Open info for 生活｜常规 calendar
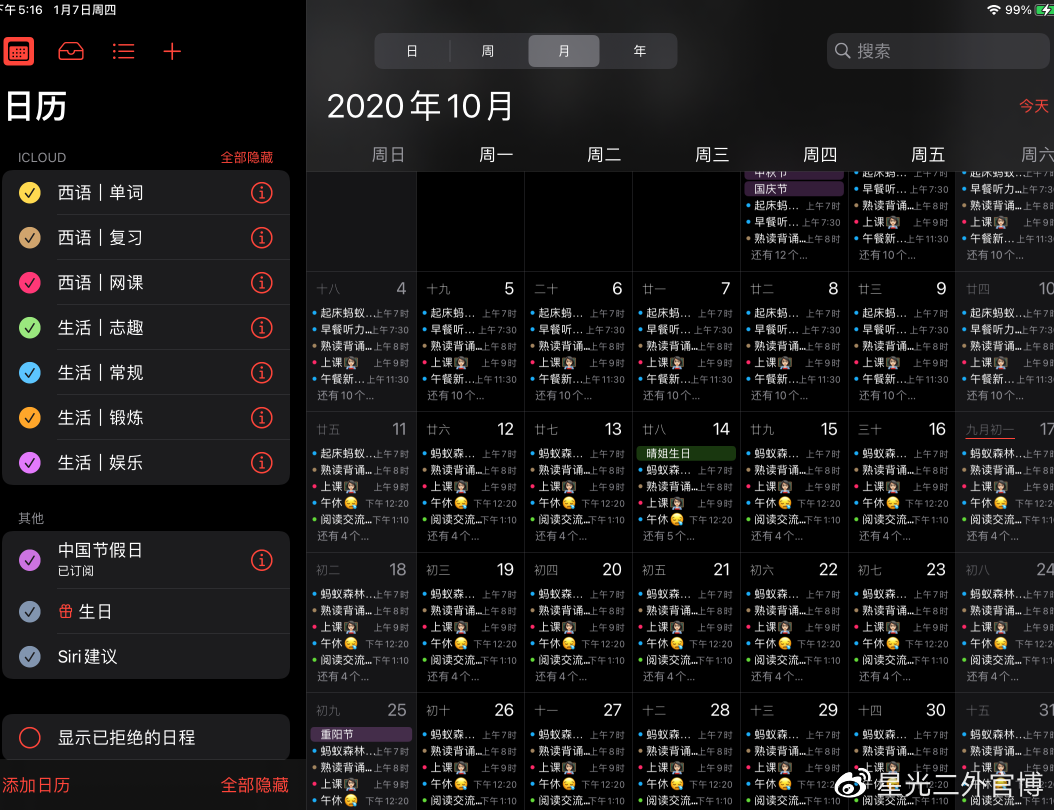 tap(261, 373)
